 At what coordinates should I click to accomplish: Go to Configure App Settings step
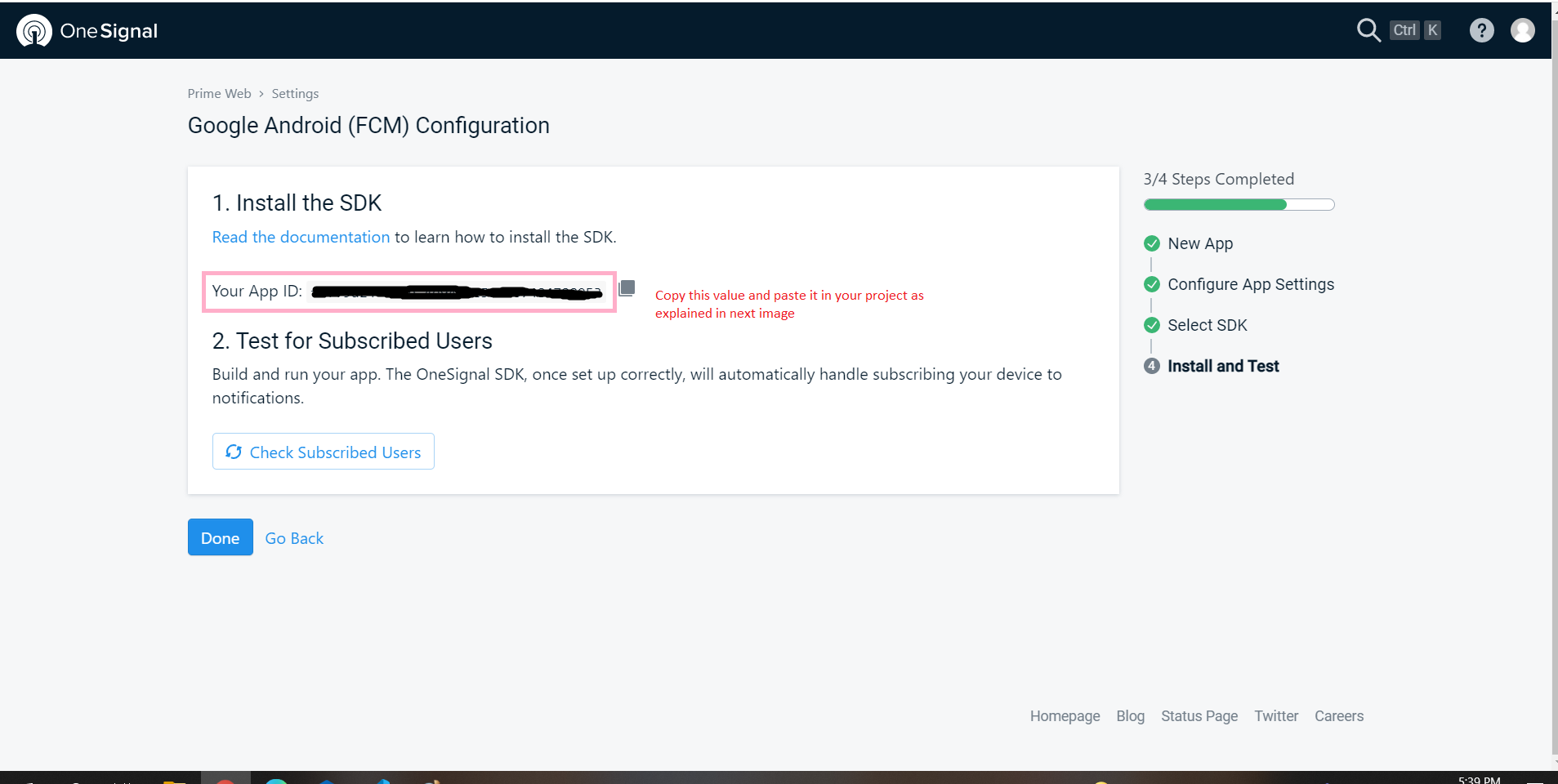(1250, 284)
